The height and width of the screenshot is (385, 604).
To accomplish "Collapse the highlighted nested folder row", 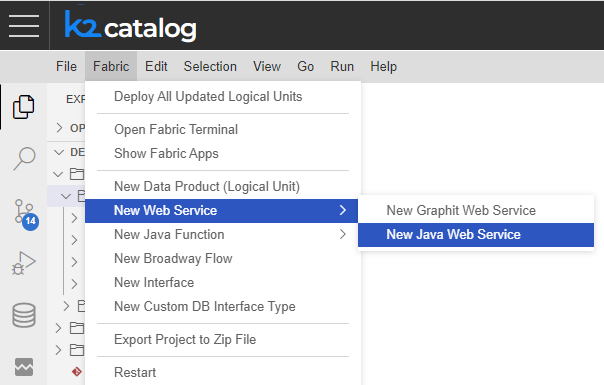I will coord(66,196).
